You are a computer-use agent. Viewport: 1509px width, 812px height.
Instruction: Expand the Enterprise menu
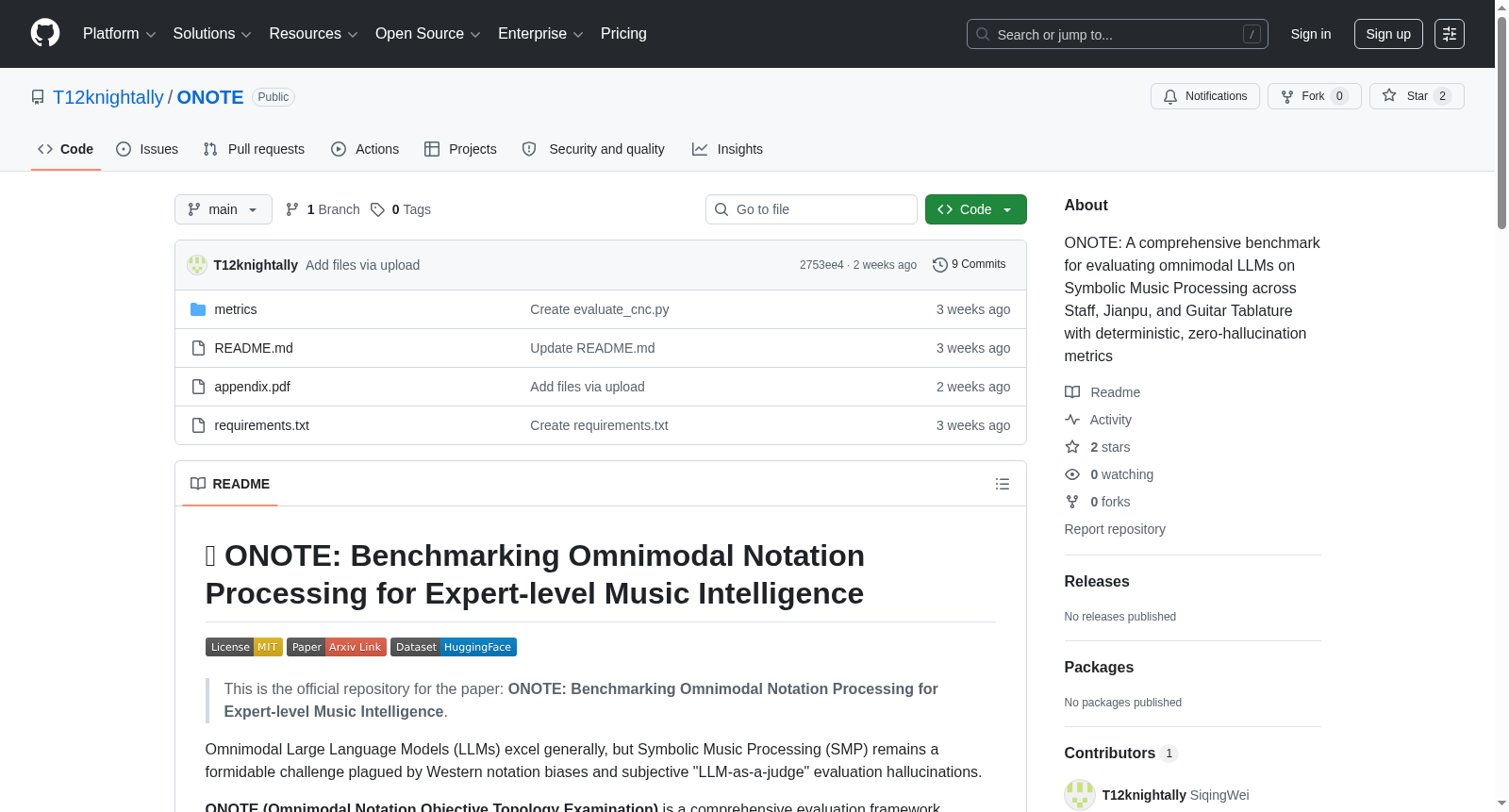pyautogui.click(x=540, y=34)
